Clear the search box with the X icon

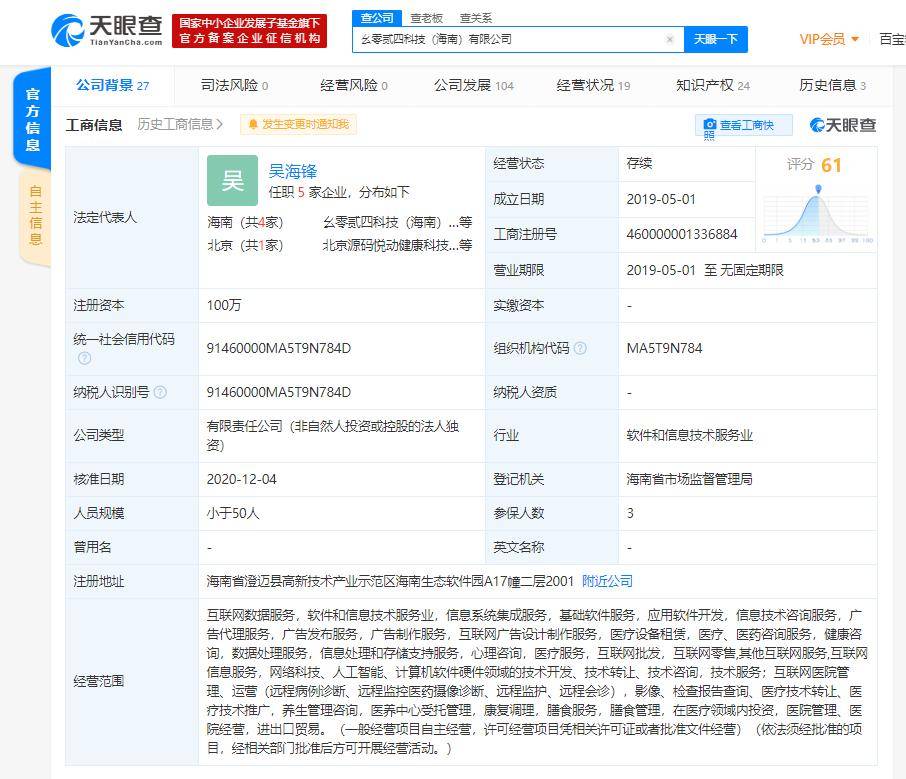tap(670, 39)
